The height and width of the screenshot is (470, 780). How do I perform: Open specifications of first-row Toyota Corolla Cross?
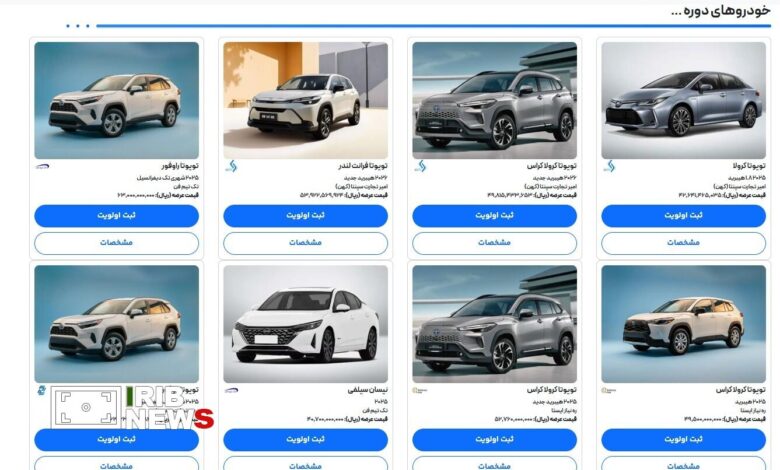tap(494, 243)
